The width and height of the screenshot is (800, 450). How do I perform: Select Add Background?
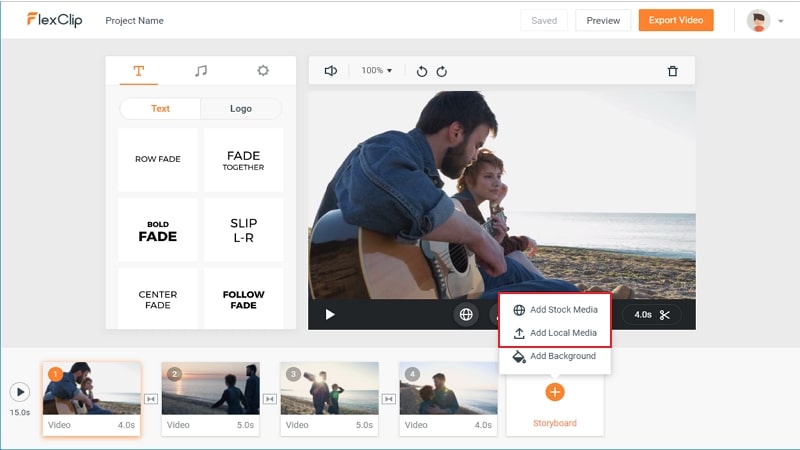(555, 356)
